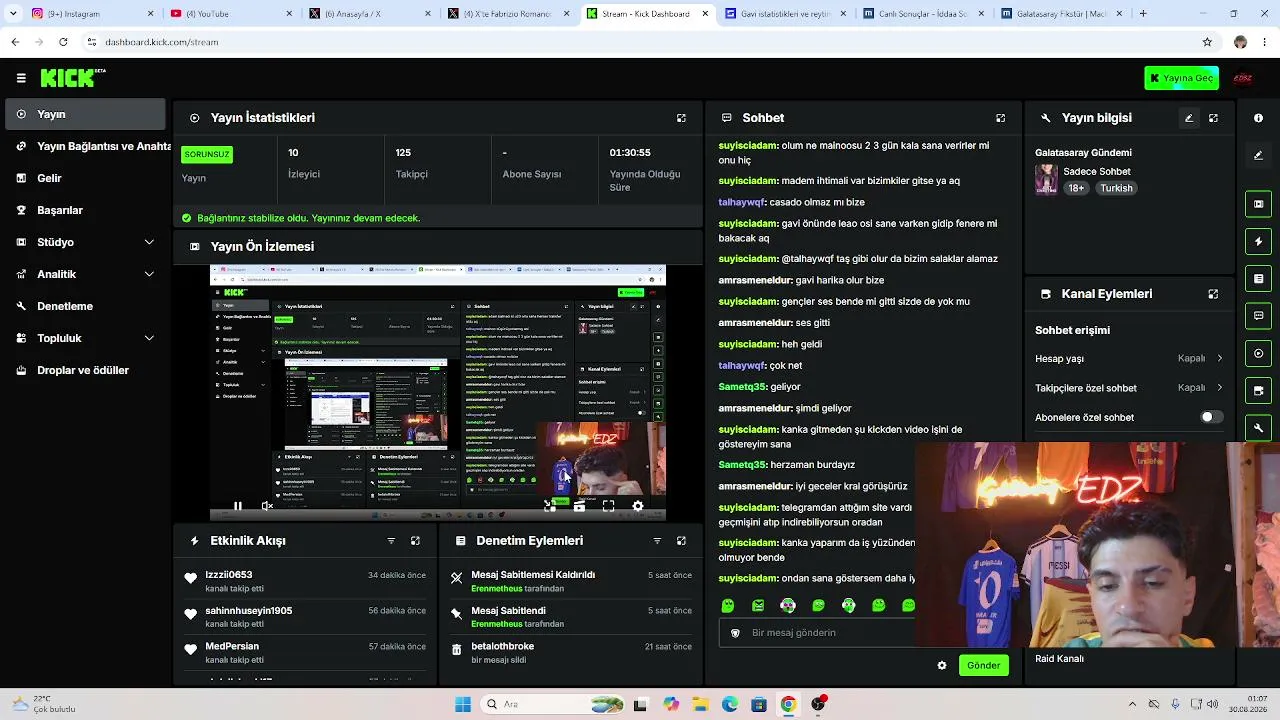The image size is (1280, 720).
Task: Toggle the wrench widget icon in right rail
Action: [x=1258, y=427]
